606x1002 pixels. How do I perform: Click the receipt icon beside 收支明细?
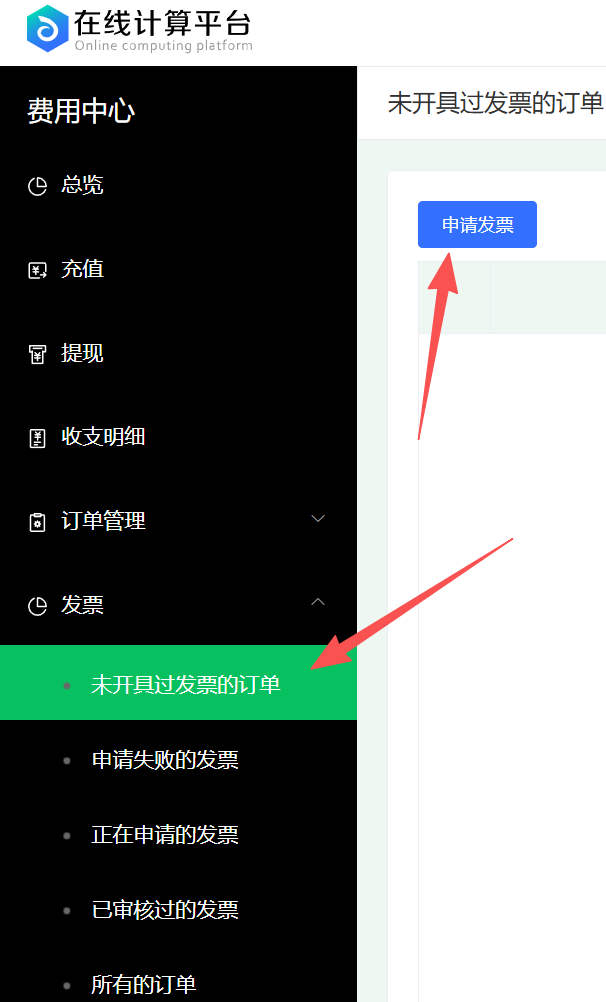click(x=38, y=438)
